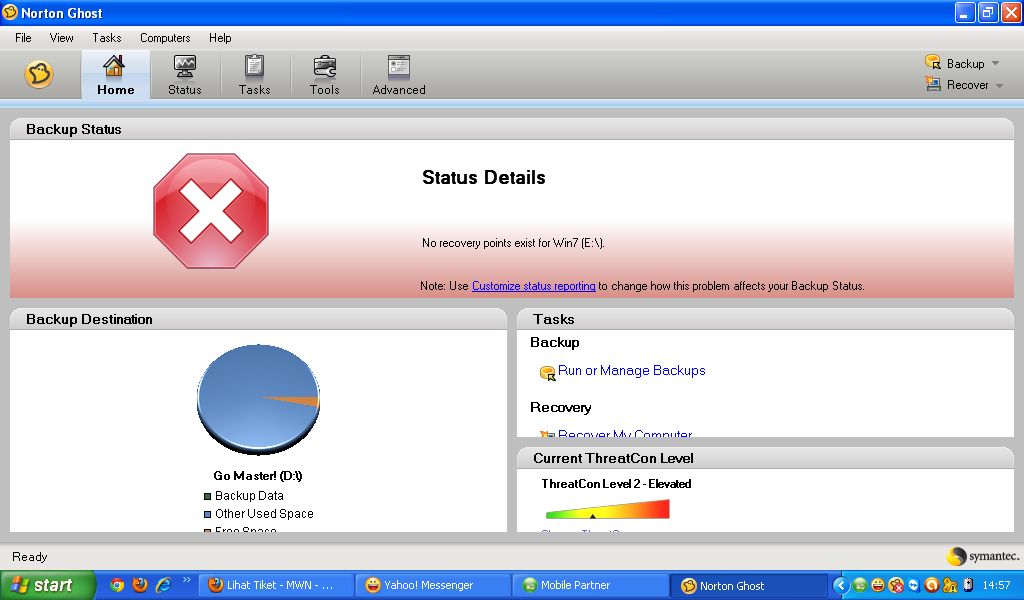Open the View menu
The width and height of the screenshot is (1024, 600).
tap(61, 38)
